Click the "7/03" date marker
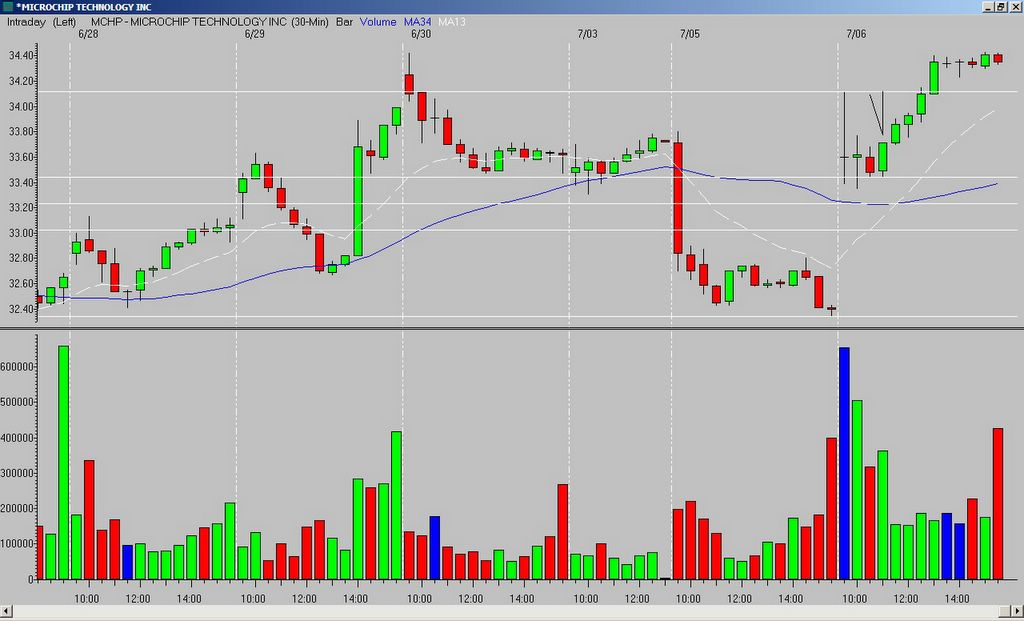This screenshot has width=1024, height=621. (588, 34)
